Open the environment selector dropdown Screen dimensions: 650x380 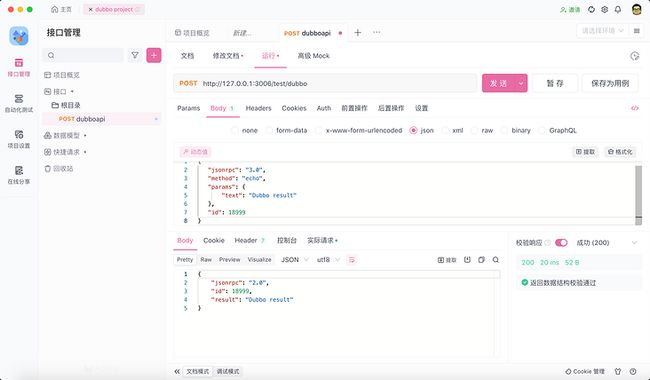pos(602,31)
